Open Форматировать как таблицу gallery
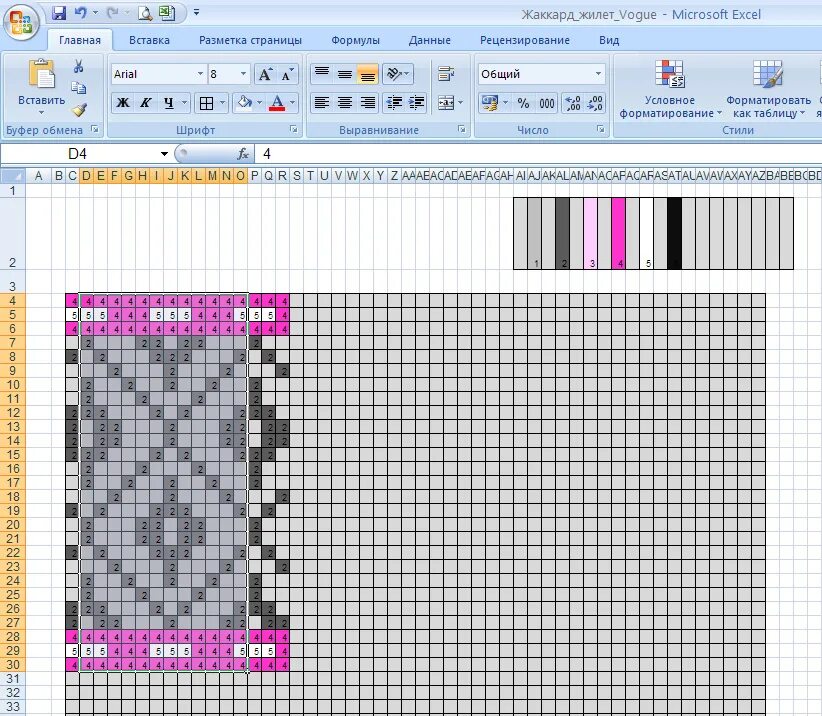 [768, 89]
